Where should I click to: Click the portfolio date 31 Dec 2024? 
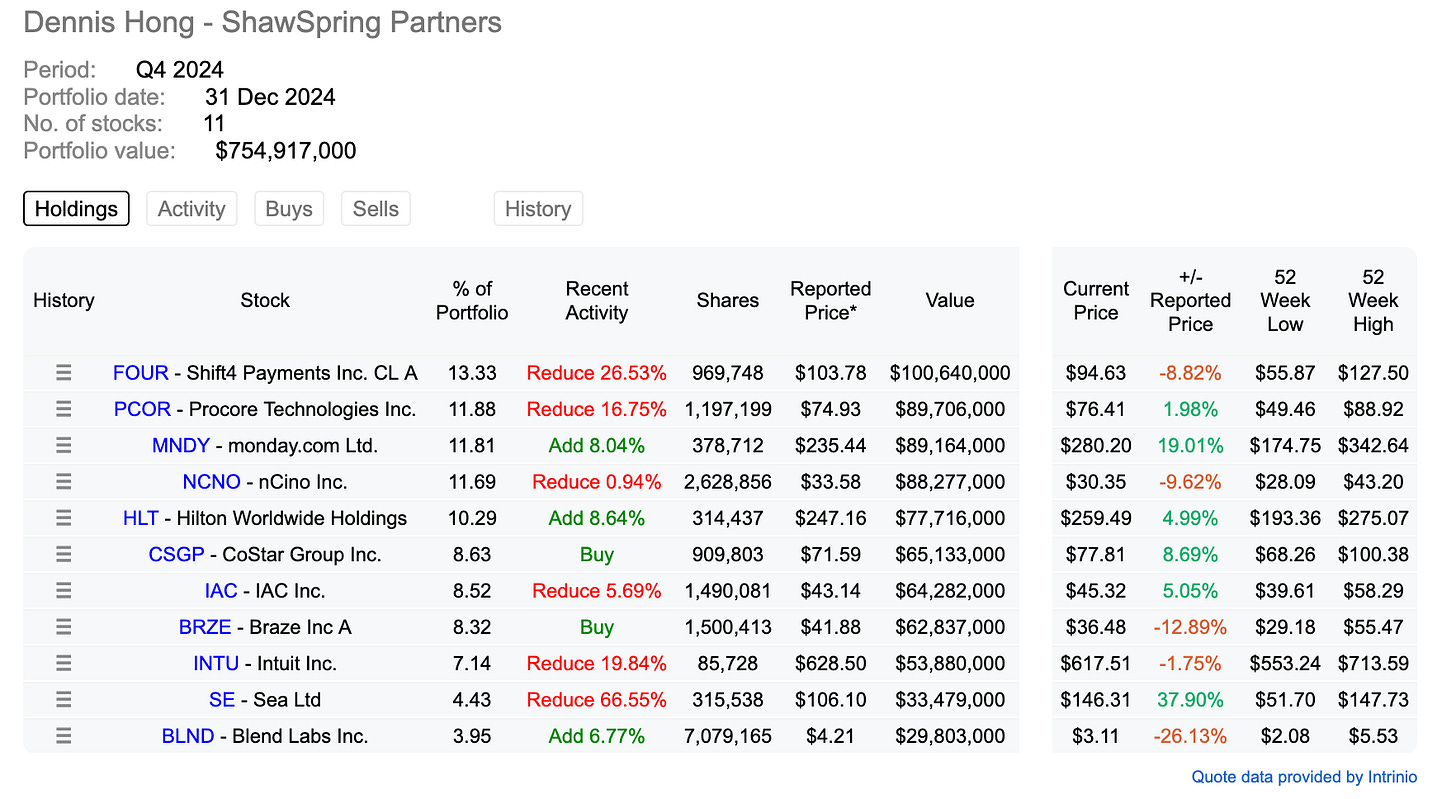270,97
